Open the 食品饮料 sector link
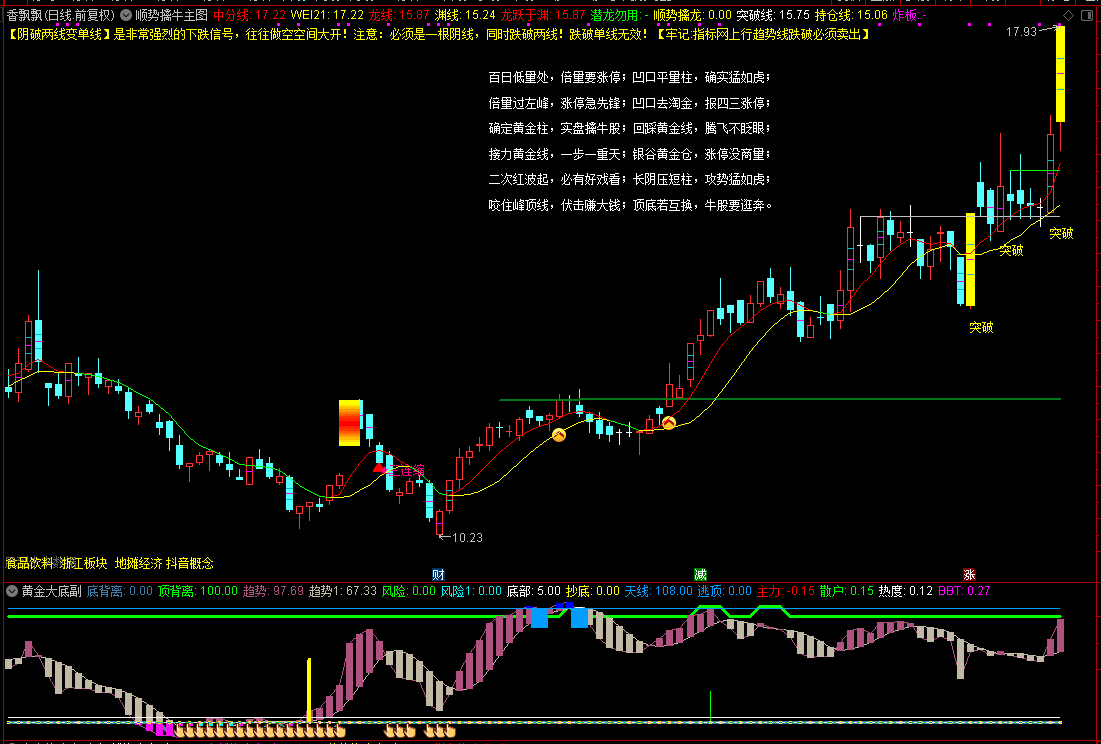This screenshot has height=744, width=1101. point(29,563)
